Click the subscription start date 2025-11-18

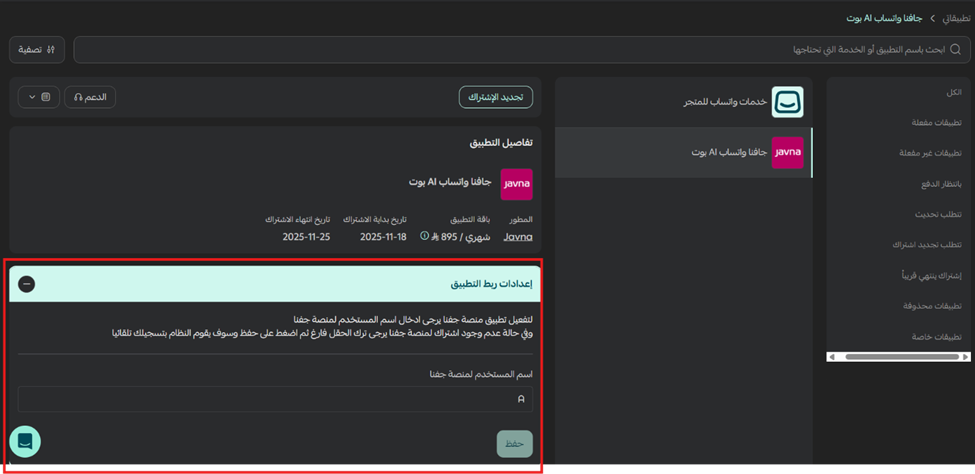click(x=383, y=237)
